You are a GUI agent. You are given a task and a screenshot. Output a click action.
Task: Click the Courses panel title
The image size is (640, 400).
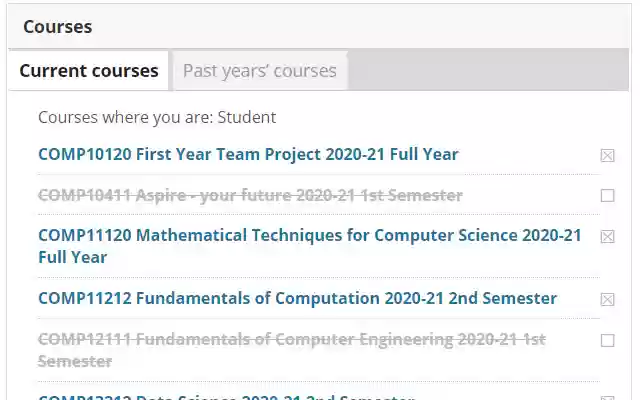(x=57, y=27)
